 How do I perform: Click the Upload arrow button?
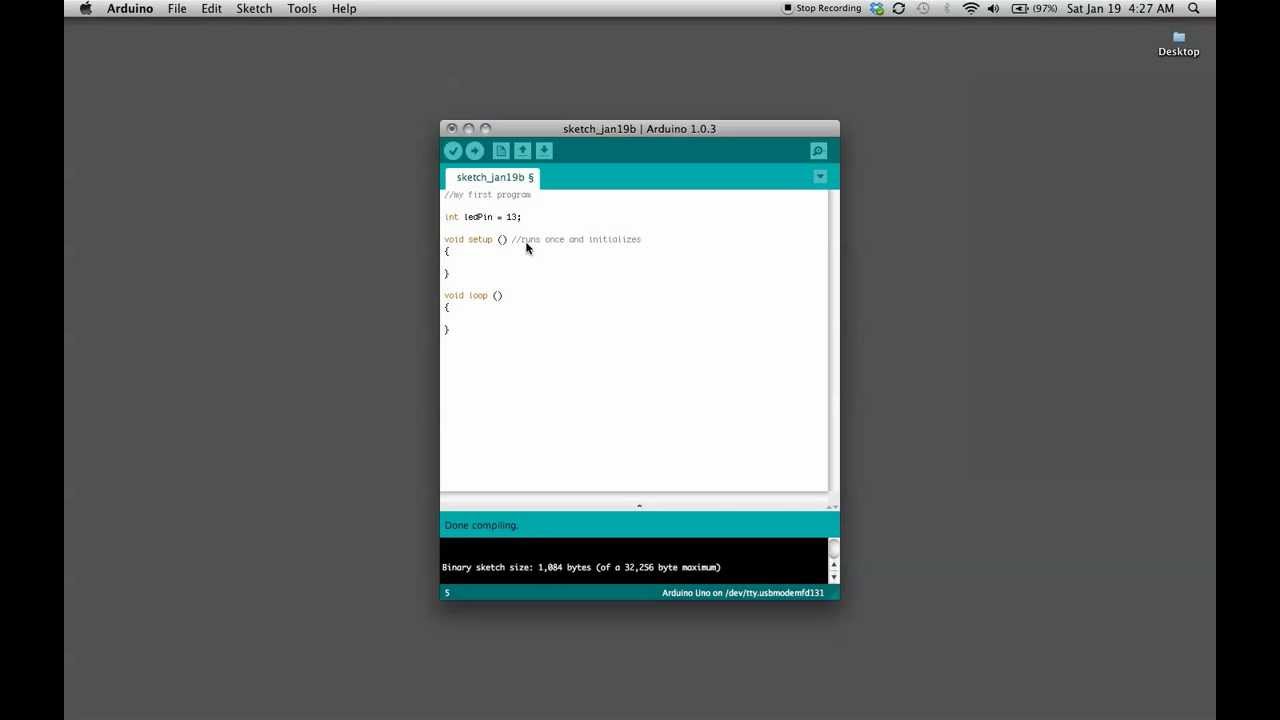pos(475,151)
